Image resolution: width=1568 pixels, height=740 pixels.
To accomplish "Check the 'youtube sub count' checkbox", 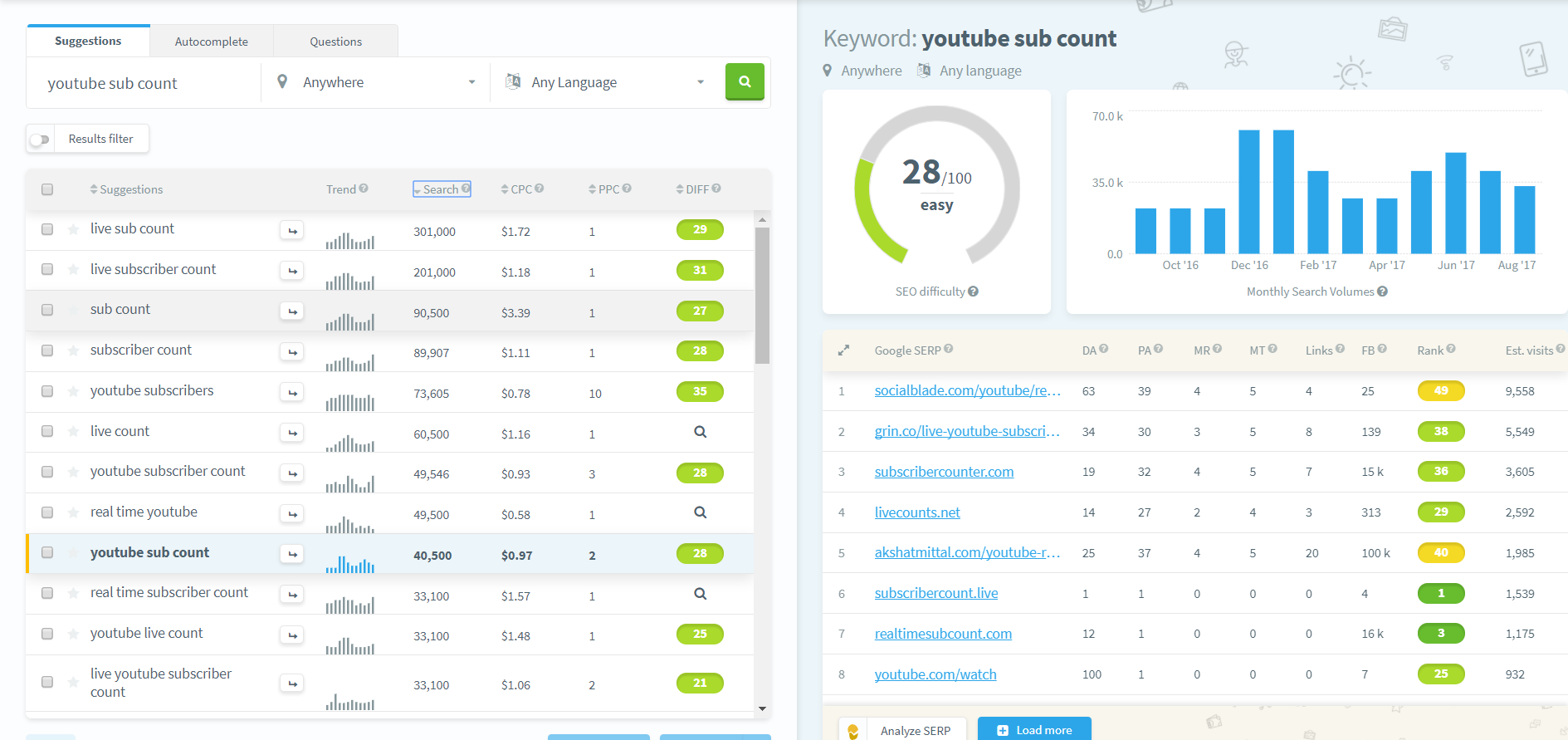I will [x=47, y=553].
